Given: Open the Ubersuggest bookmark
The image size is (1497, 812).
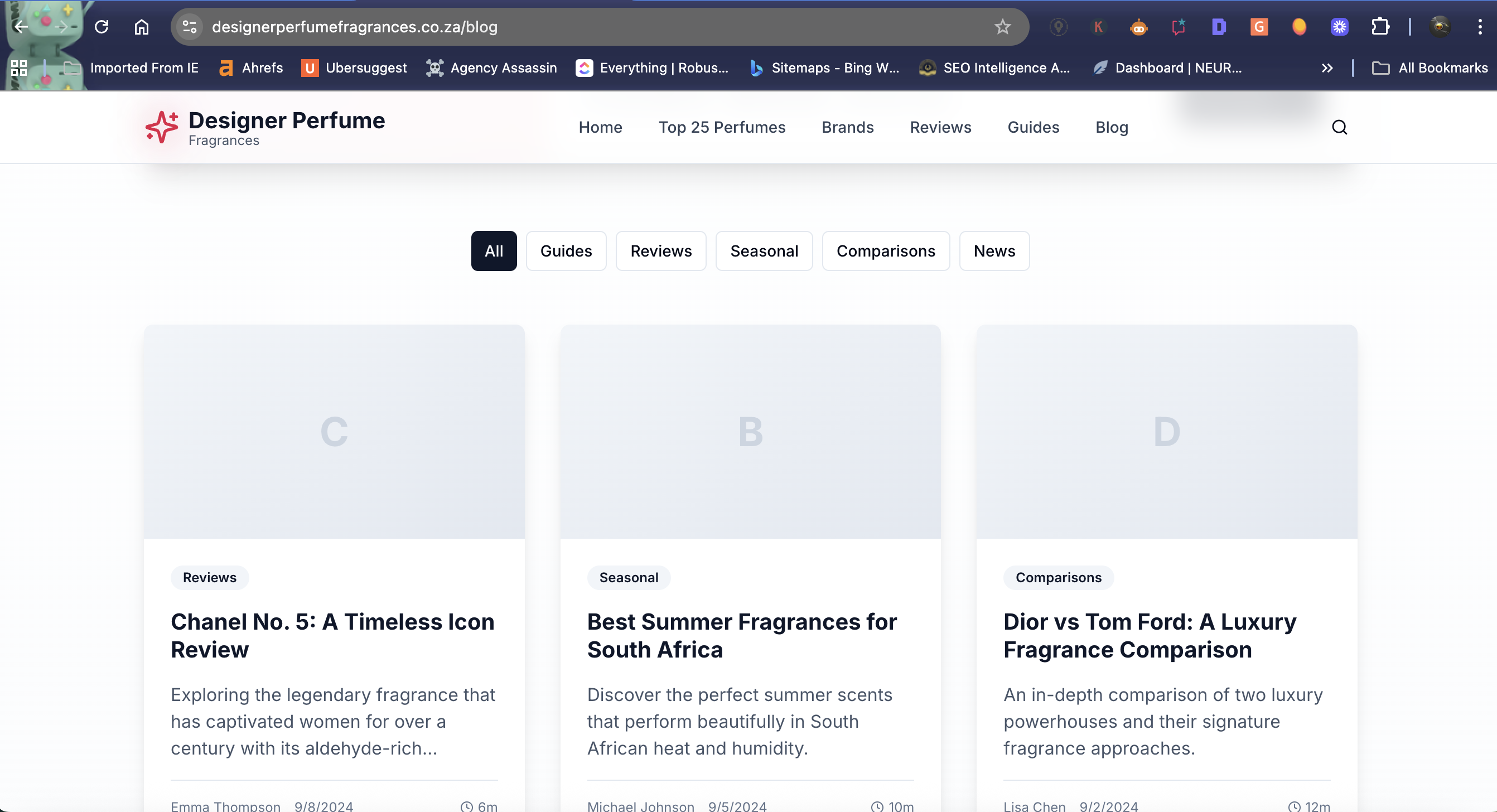Looking at the screenshot, I should pos(354,68).
